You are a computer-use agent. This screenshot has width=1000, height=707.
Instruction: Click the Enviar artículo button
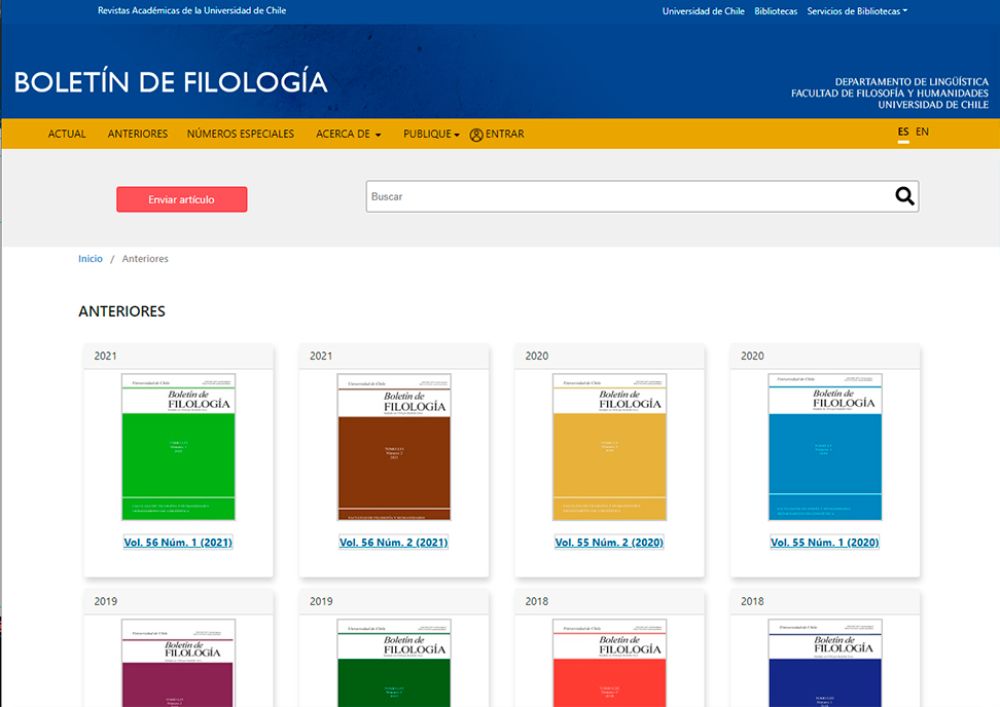tap(182, 199)
